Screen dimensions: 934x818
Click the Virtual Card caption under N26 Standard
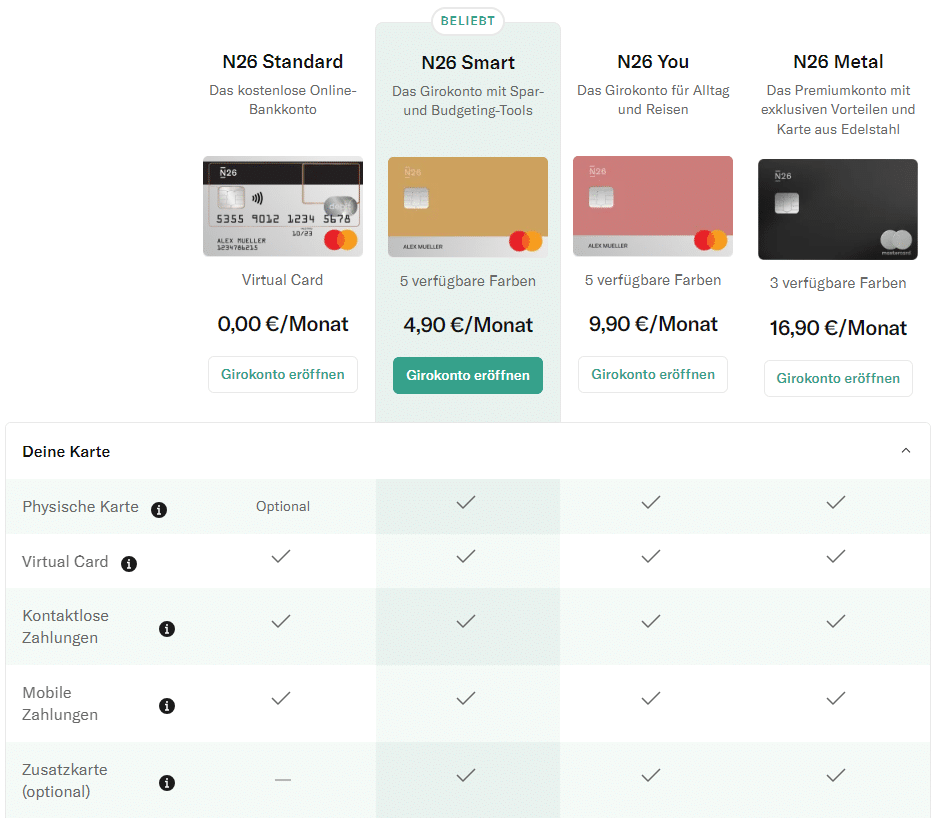point(282,280)
